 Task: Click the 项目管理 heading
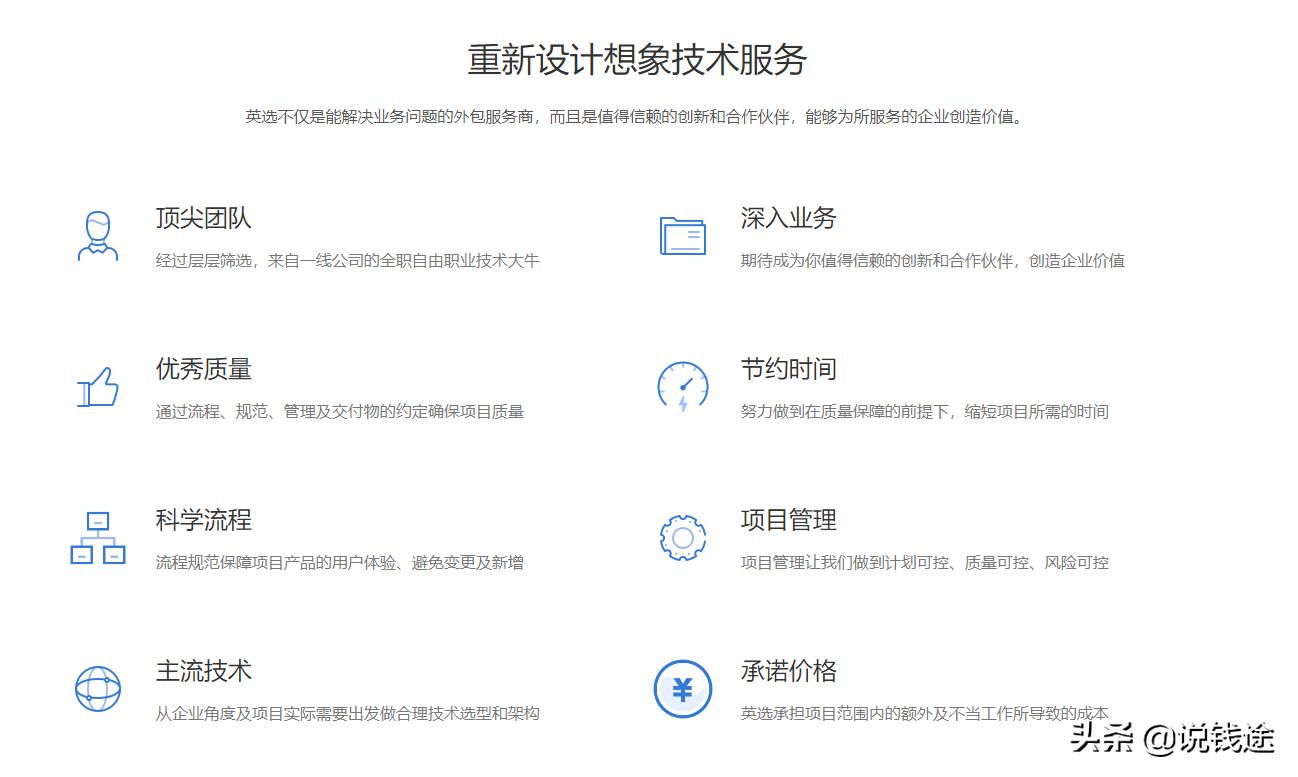(789, 520)
